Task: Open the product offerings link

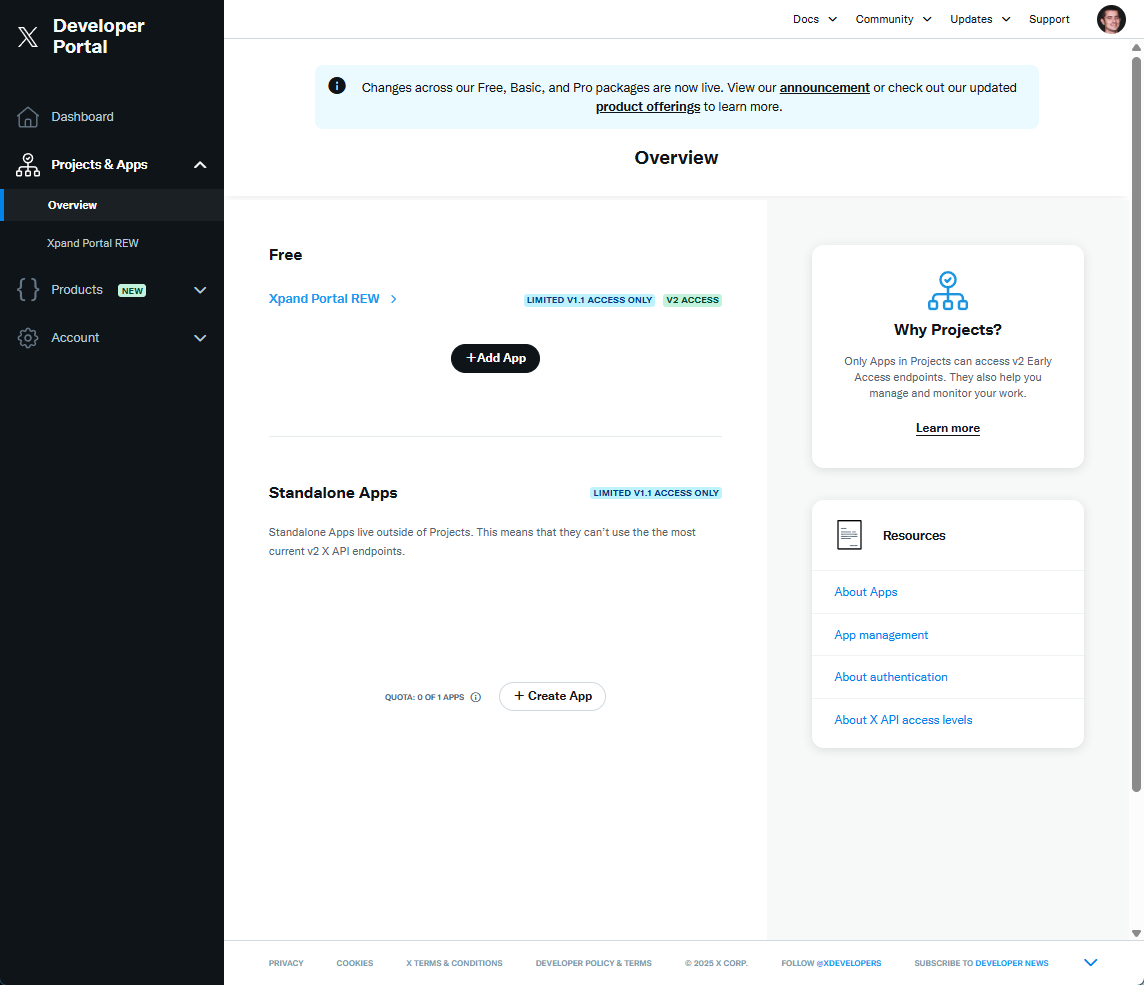Action: (648, 107)
